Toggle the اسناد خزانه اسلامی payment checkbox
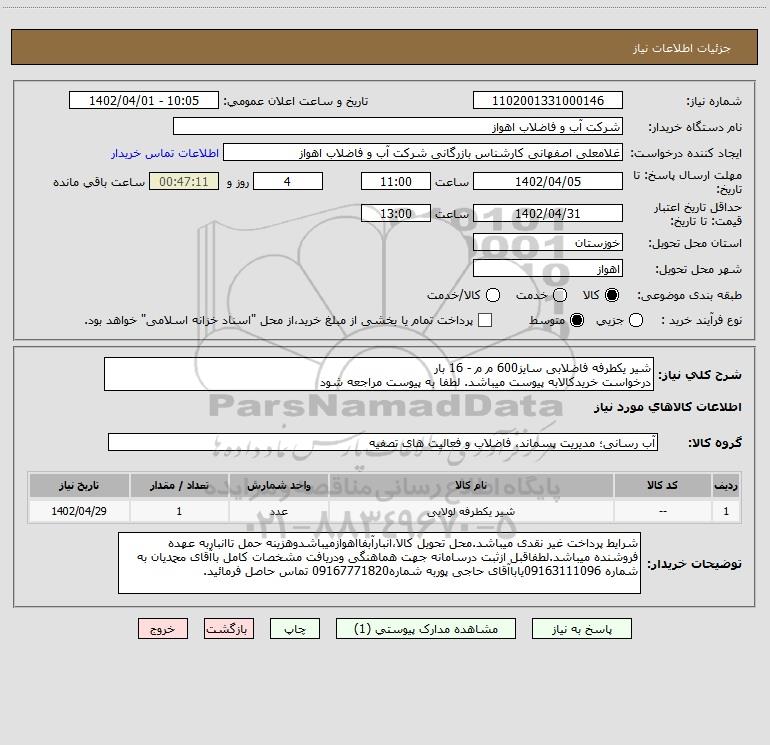 [x=485, y=320]
